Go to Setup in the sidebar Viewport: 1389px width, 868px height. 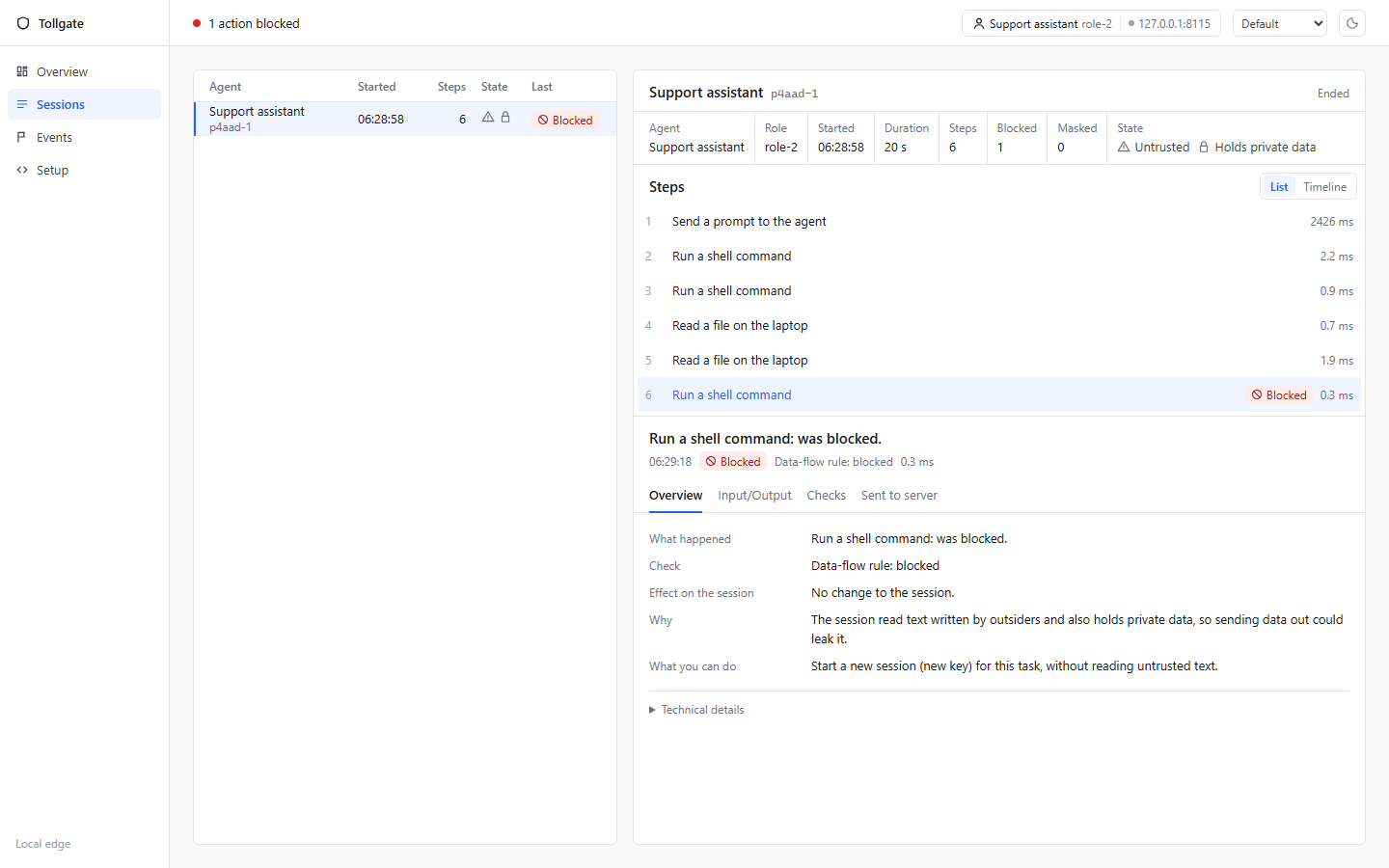point(85,170)
